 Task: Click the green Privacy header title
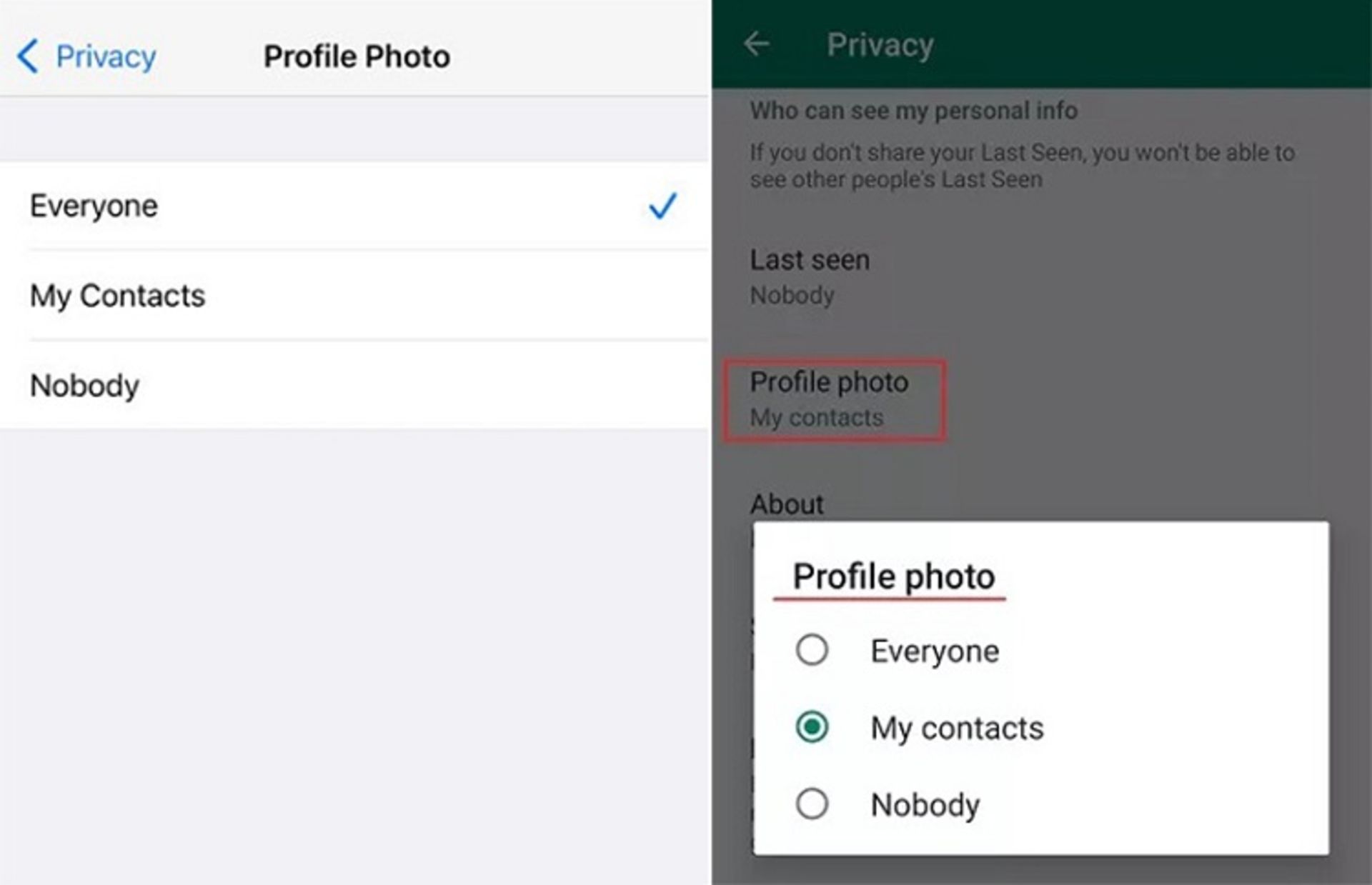tap(880, 45)
